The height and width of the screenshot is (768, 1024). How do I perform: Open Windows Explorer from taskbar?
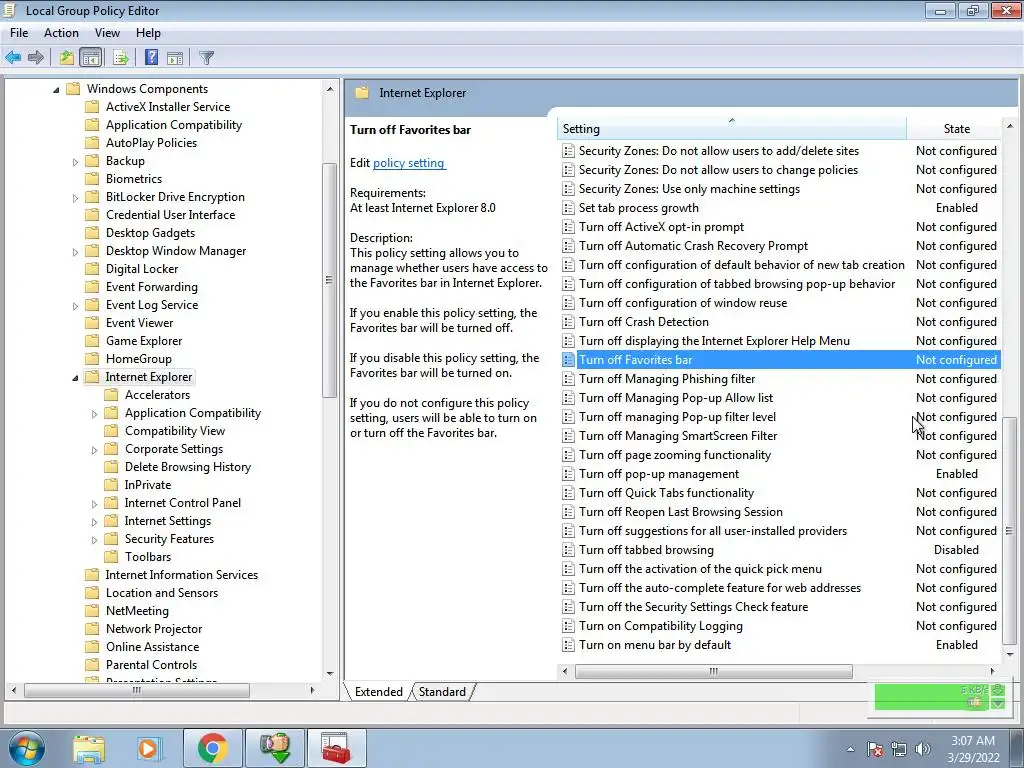coord(88,748)
